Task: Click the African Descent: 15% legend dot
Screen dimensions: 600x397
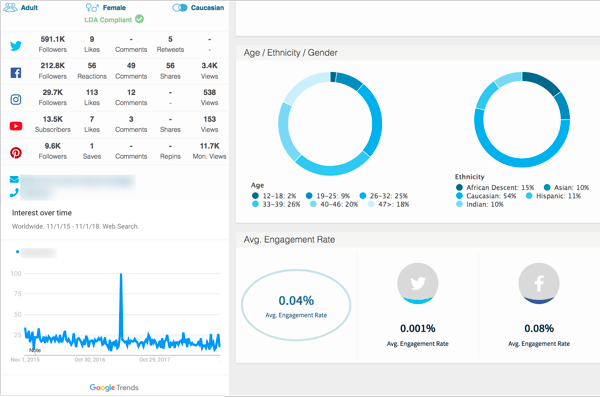Action: pyautogui.click(x=459, y=187)
